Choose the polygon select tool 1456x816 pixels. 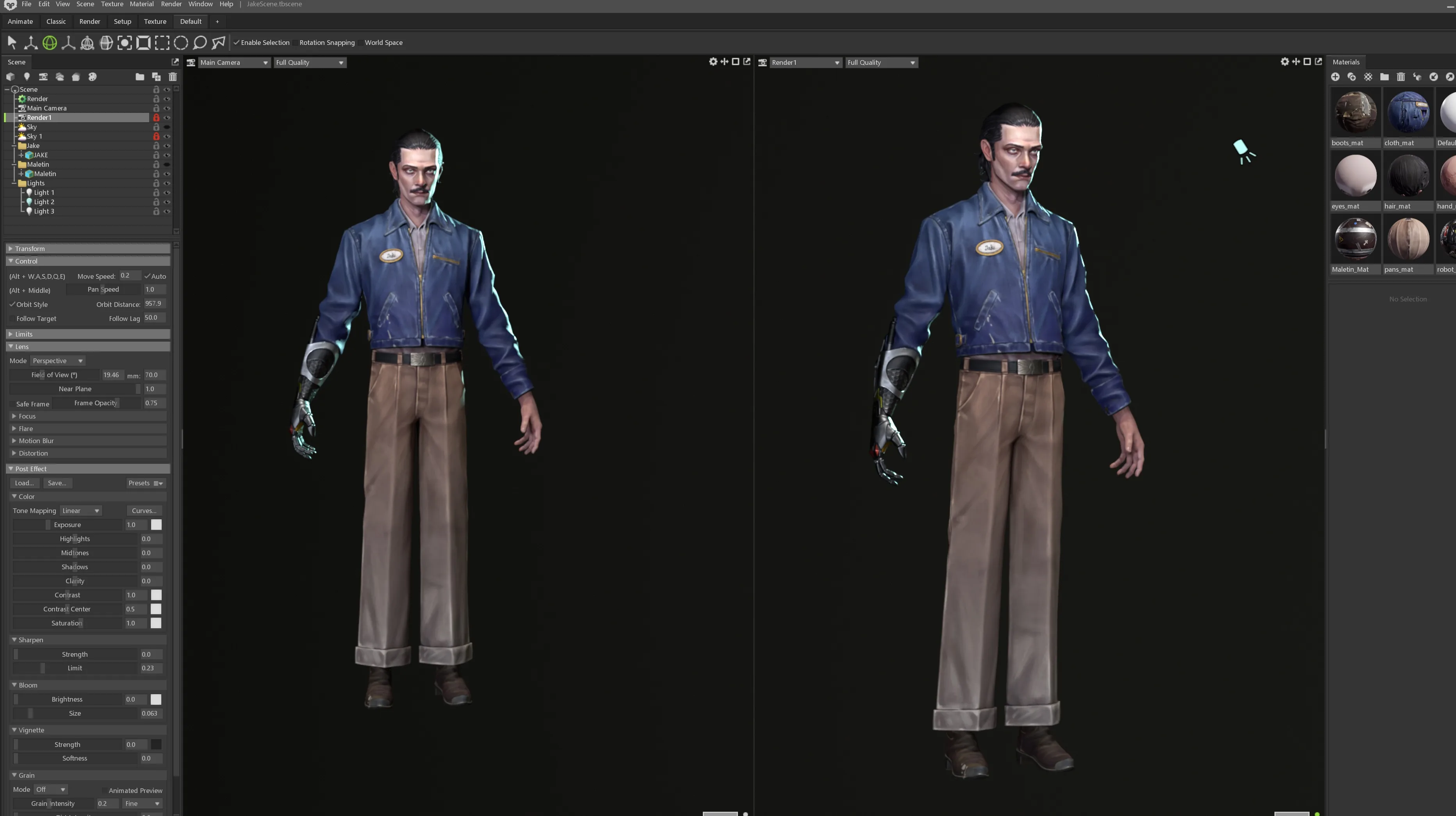(x=218, y=43)
